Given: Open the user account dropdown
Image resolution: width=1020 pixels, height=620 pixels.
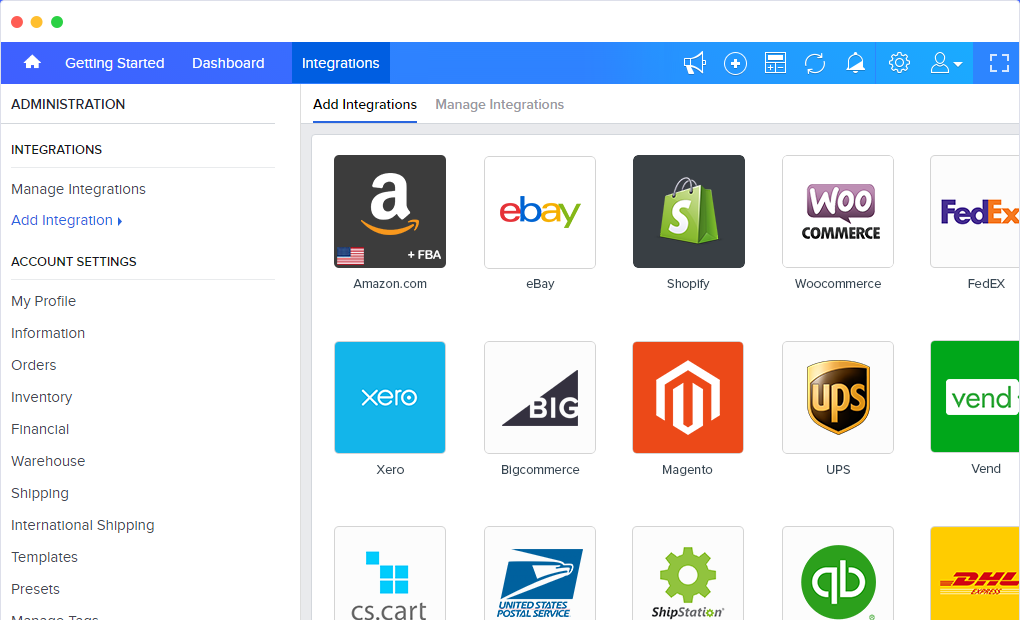Looking at the screenshot, I should [x=946, y=63].
